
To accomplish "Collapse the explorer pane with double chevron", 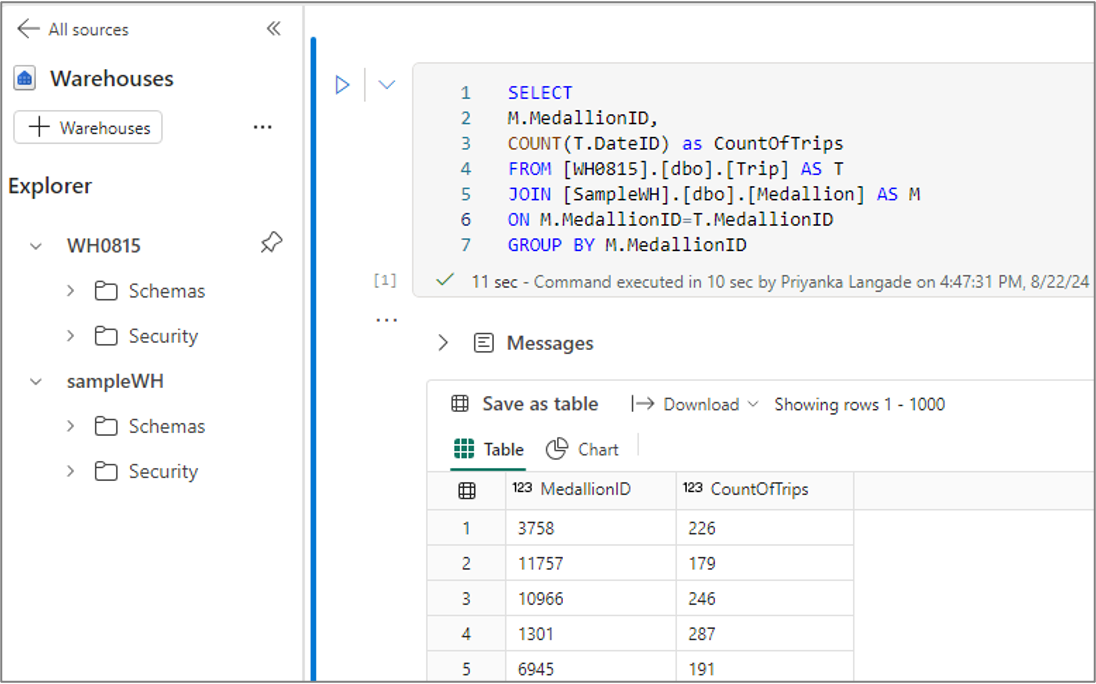I will point(273,29).
